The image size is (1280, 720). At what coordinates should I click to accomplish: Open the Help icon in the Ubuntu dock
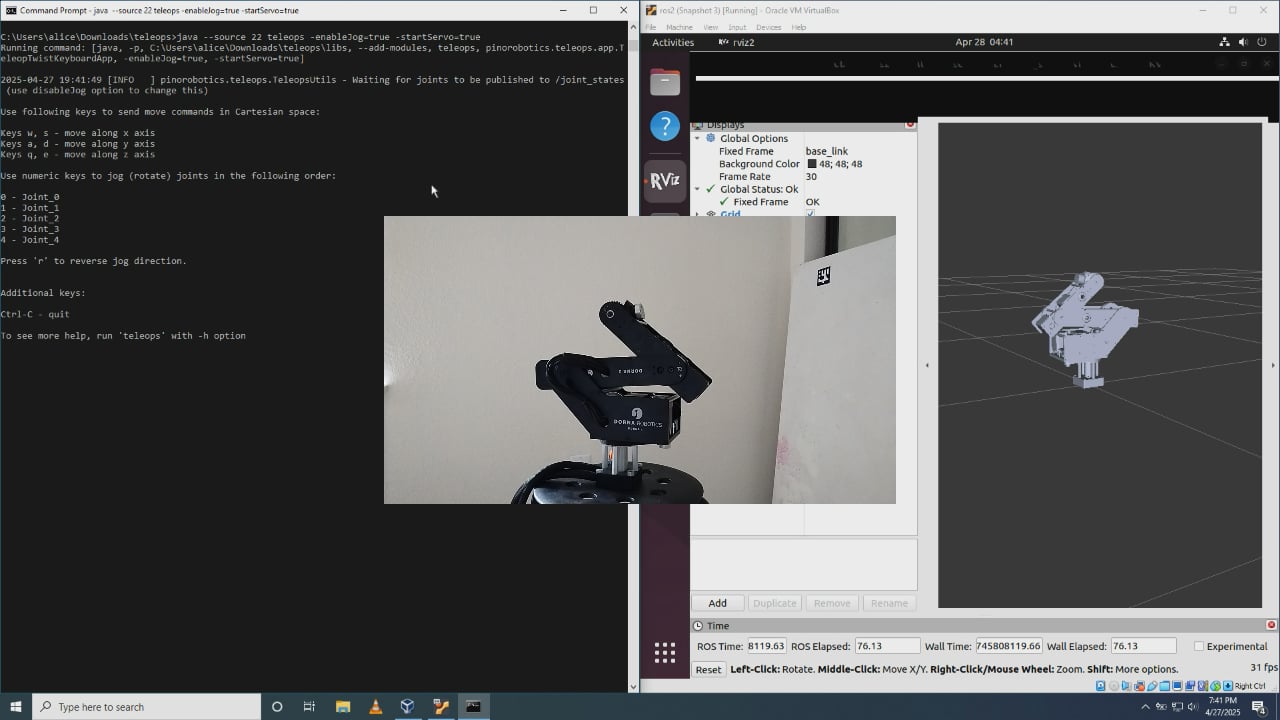point(665,126)
